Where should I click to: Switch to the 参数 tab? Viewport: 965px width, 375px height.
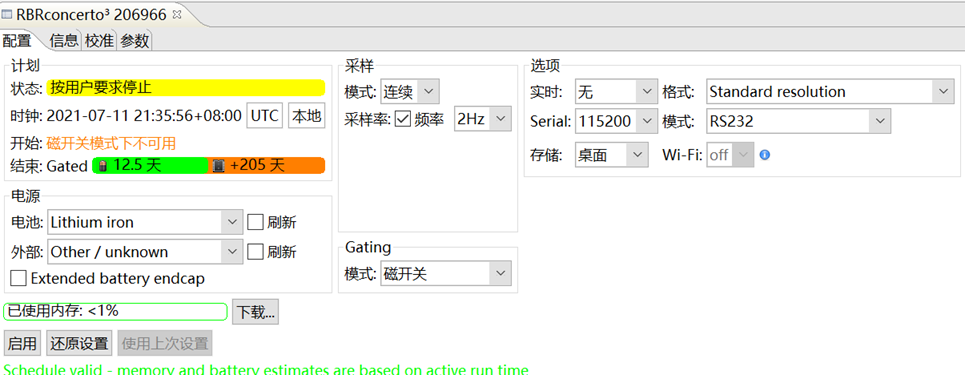[x=135, y=41]
